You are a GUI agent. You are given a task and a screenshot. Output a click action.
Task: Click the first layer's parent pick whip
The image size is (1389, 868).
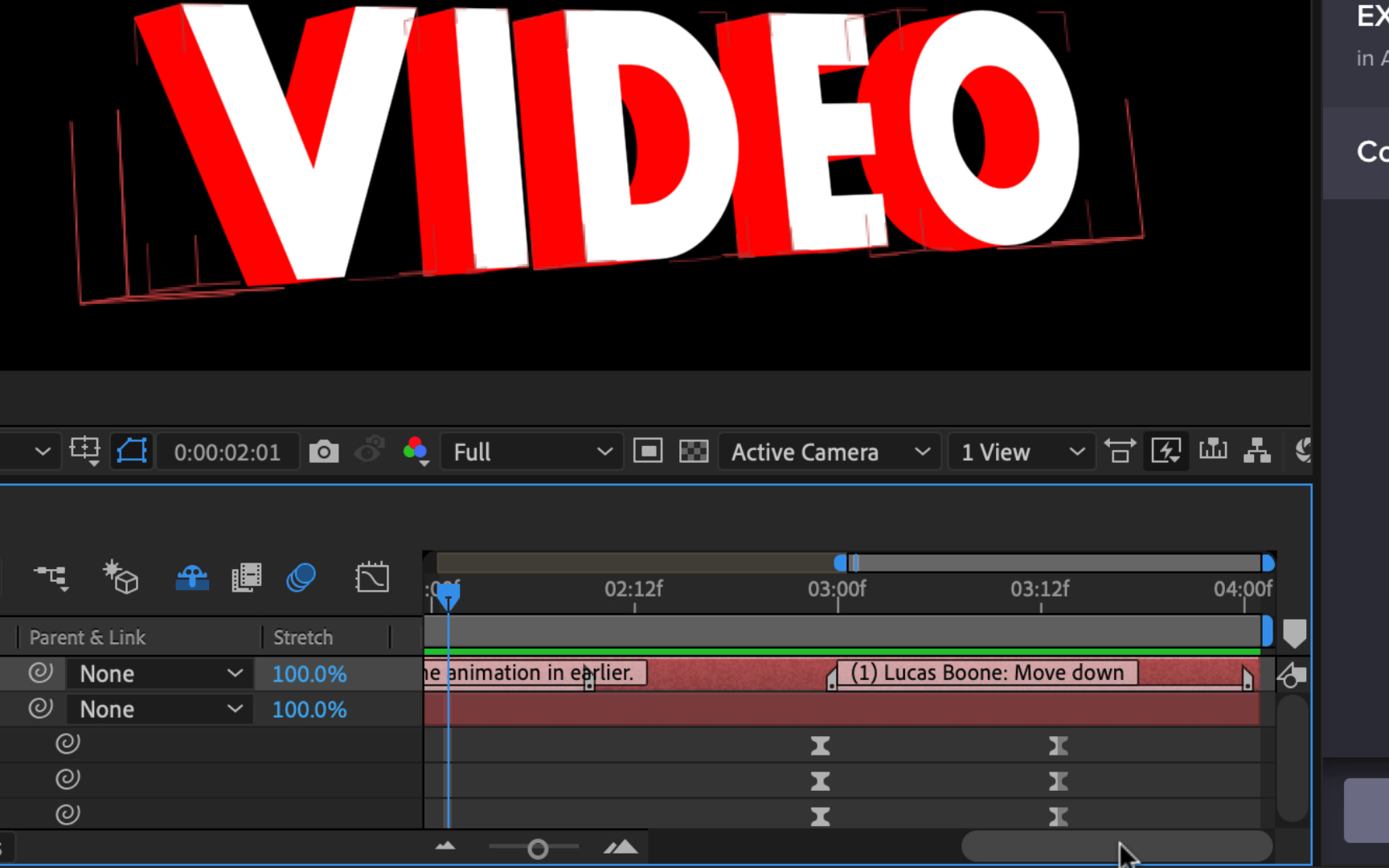tap(40, 673)
